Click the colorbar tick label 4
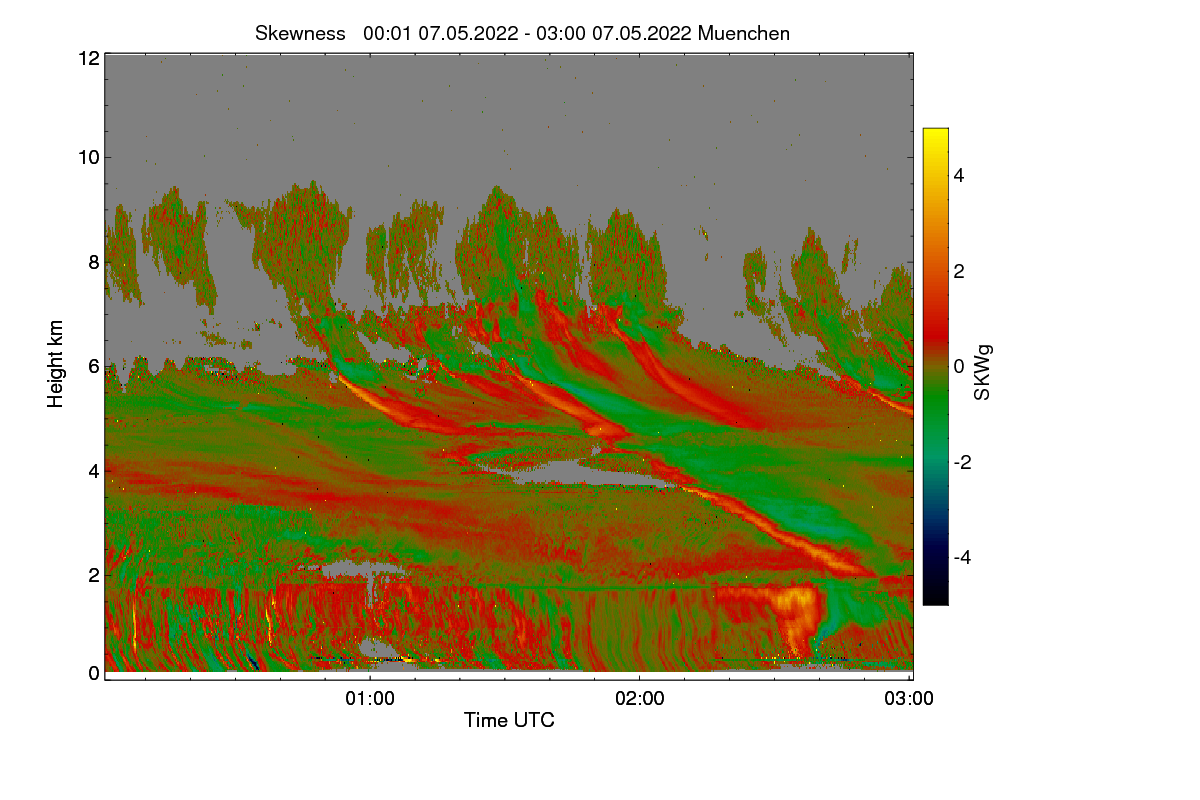This screenshot has height=800, width=1200. click(x=959, y=176)
